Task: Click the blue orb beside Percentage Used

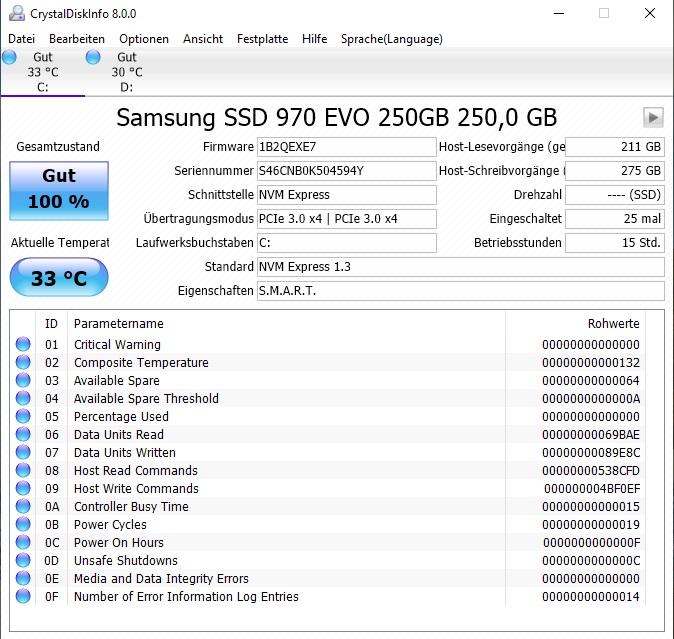Action: click(23, 416)
